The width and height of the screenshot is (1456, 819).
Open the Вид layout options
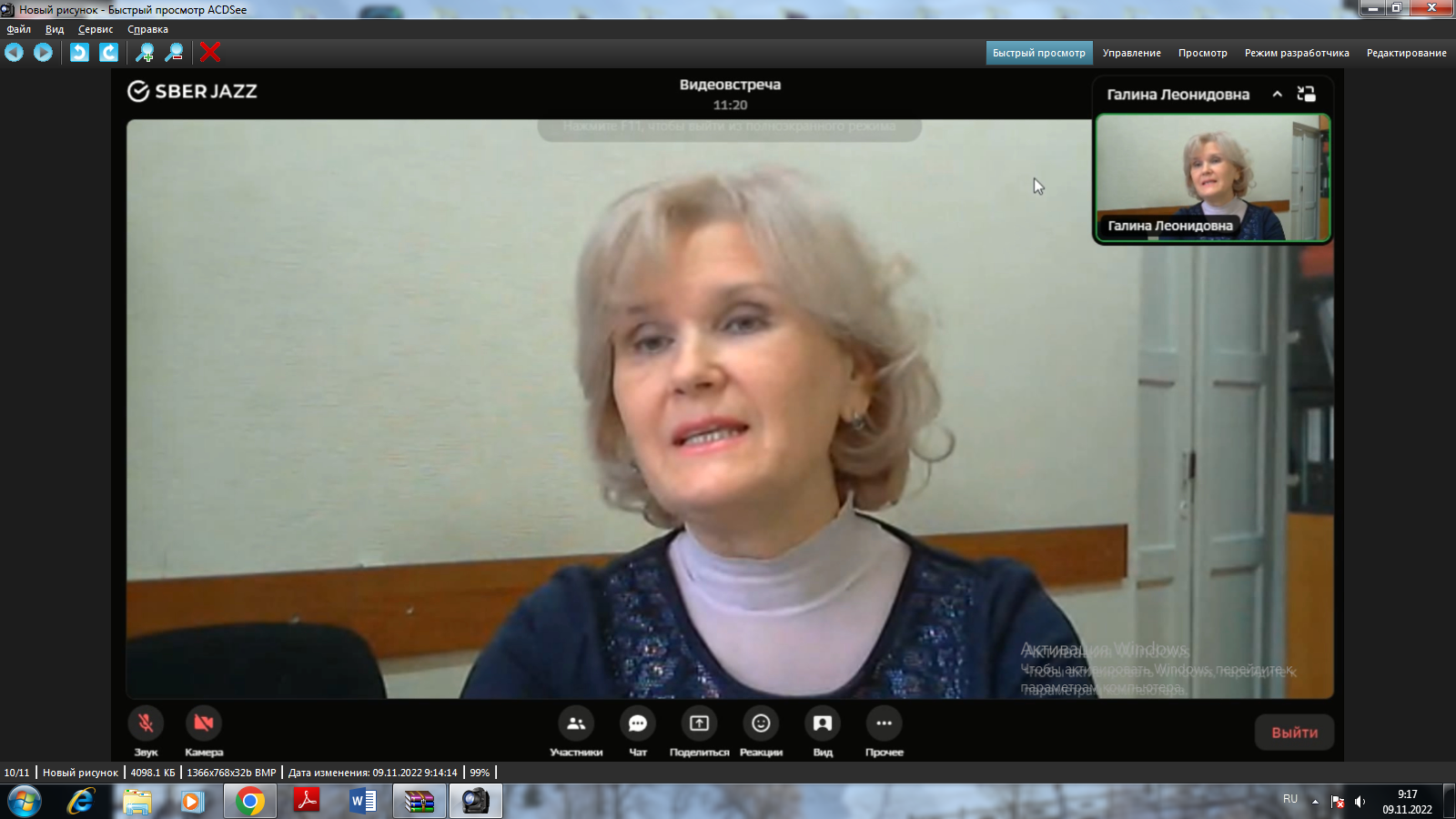pyautogui.click(x=823, y=723)
